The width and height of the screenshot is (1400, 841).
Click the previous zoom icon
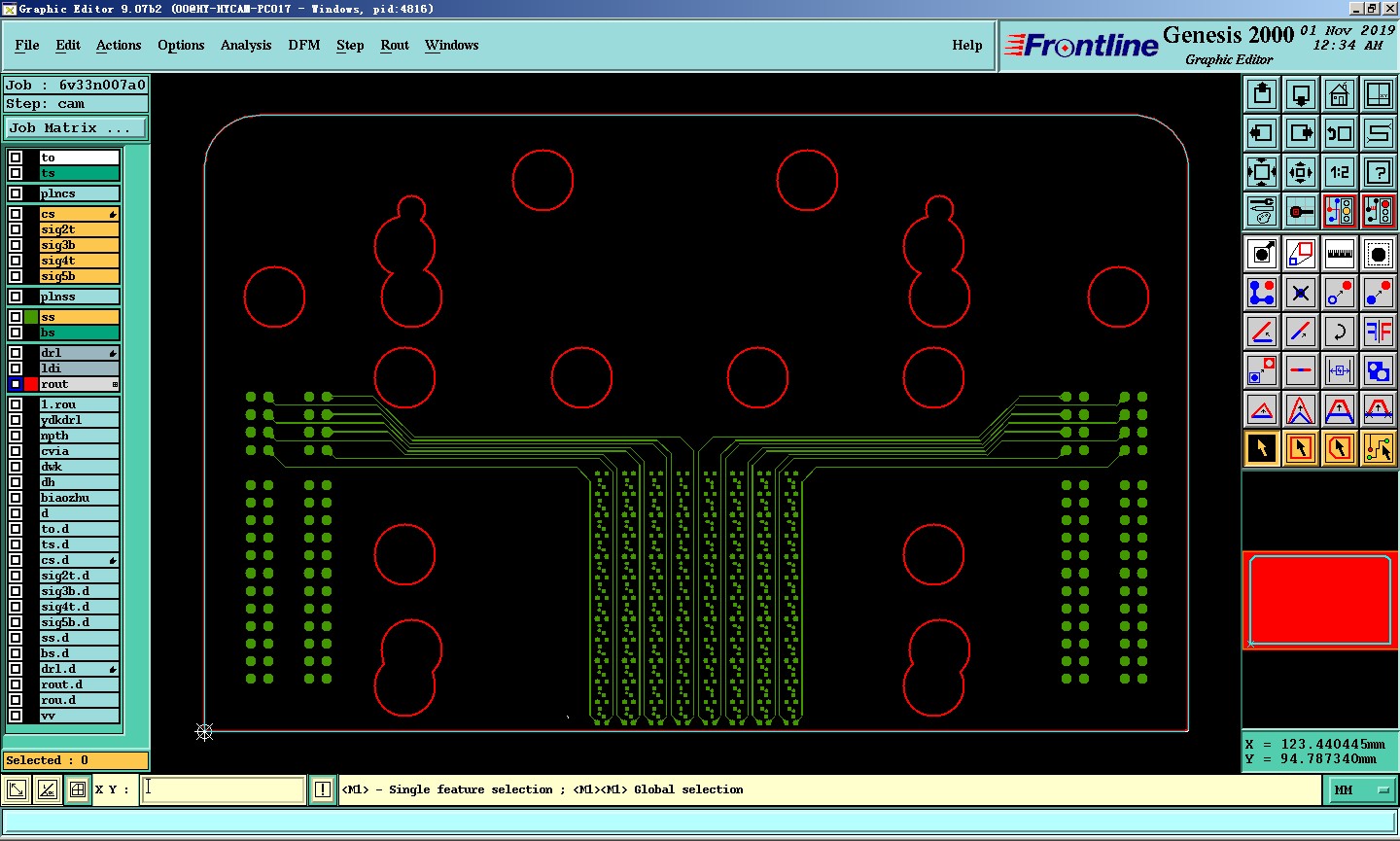pyautogui.click(x=1340, y=133)
